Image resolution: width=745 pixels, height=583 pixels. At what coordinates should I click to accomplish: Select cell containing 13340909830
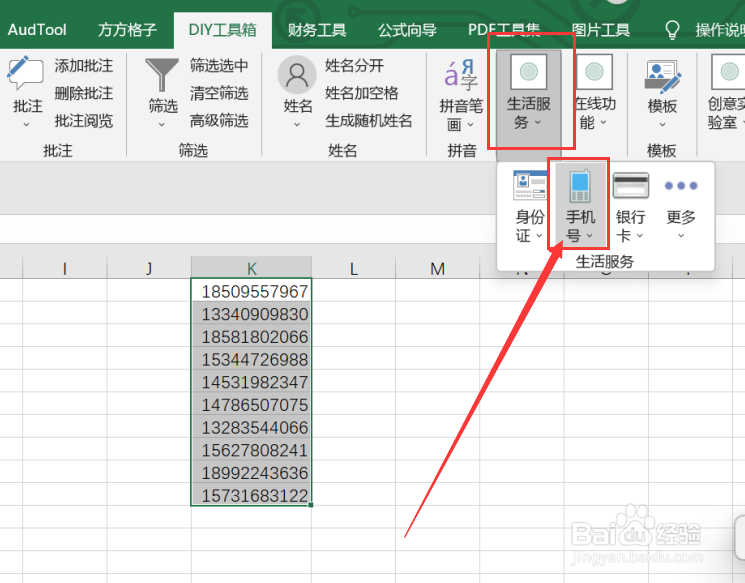[251, 313]
